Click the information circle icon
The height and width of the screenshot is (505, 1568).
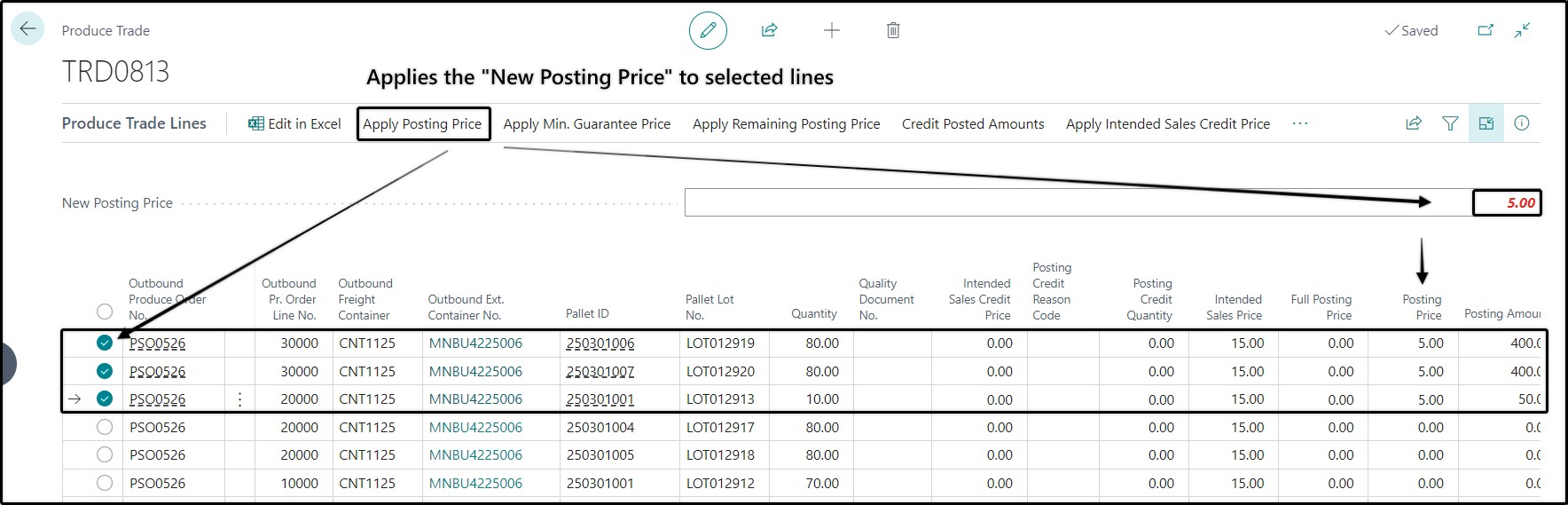[1522, 123]
